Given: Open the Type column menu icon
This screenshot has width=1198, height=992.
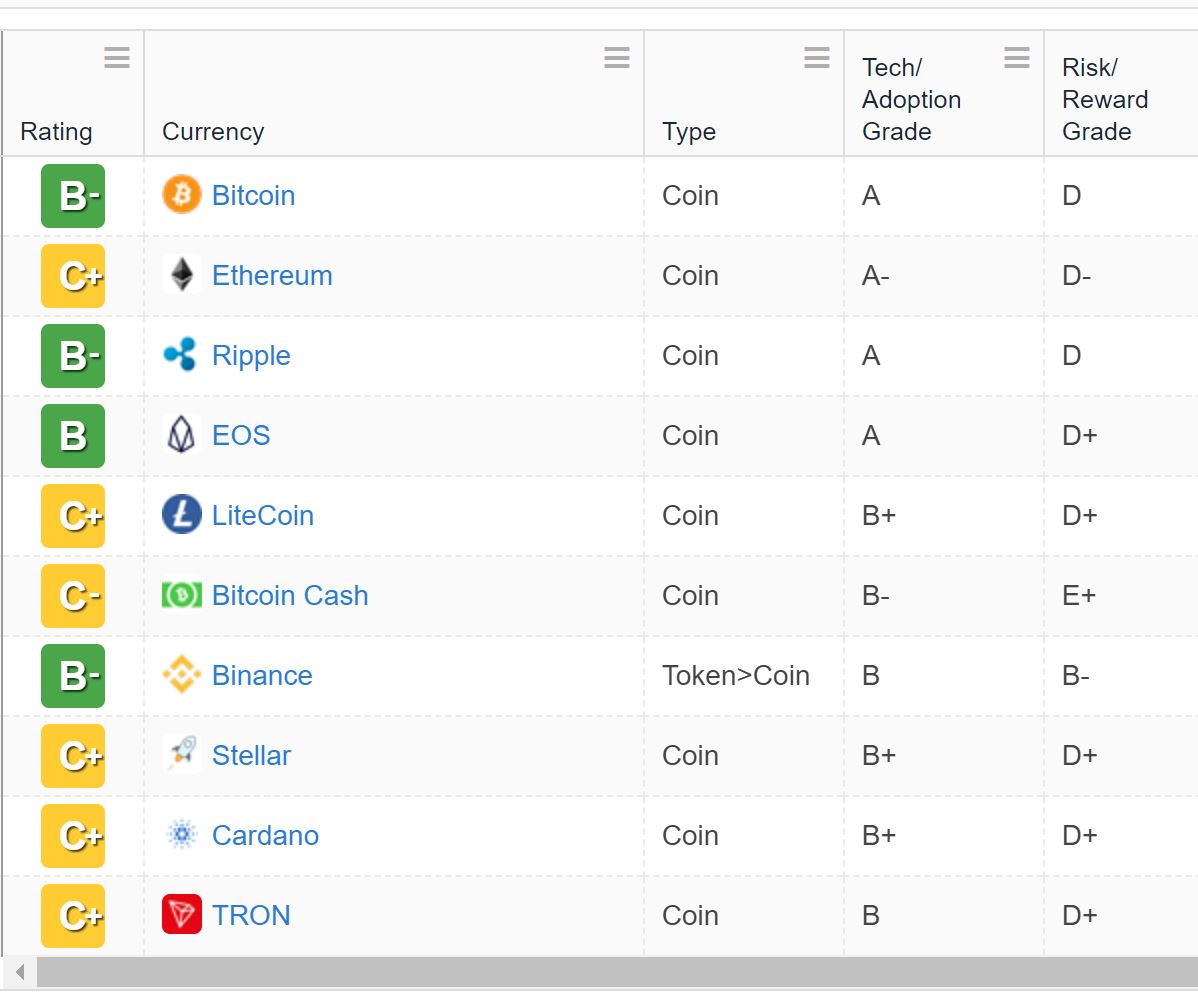Looking at the screenshot, I should click(817, 57).
